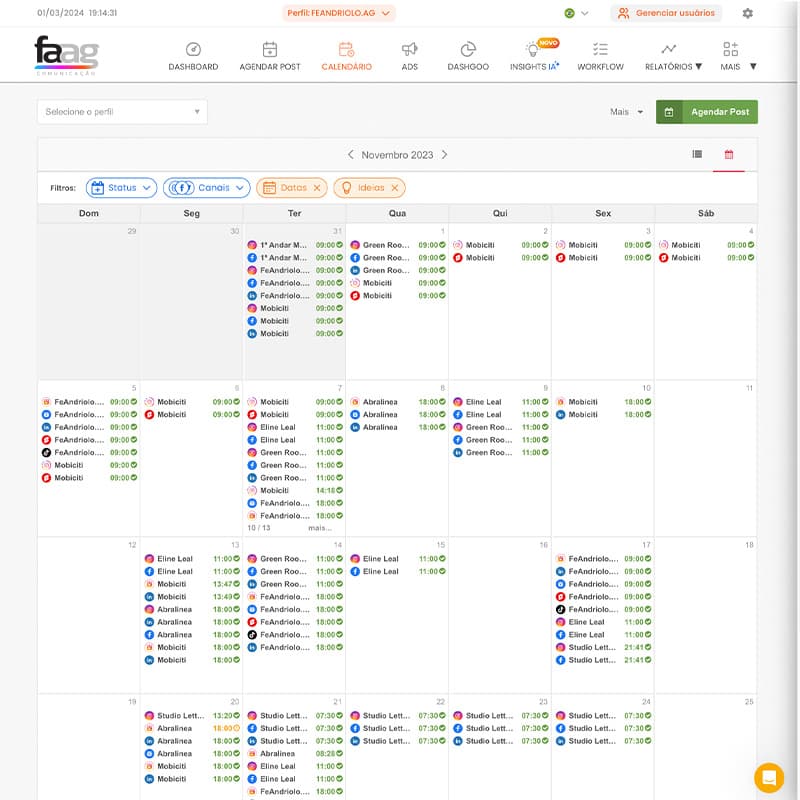Open Abralinea 08:28 post on day 21
Viewport: 800px width, 800px height.
point(295,754)
